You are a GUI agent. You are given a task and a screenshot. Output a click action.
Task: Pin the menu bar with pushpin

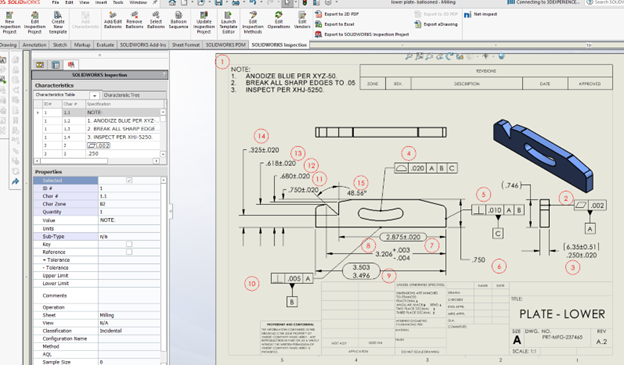point(155,2)
